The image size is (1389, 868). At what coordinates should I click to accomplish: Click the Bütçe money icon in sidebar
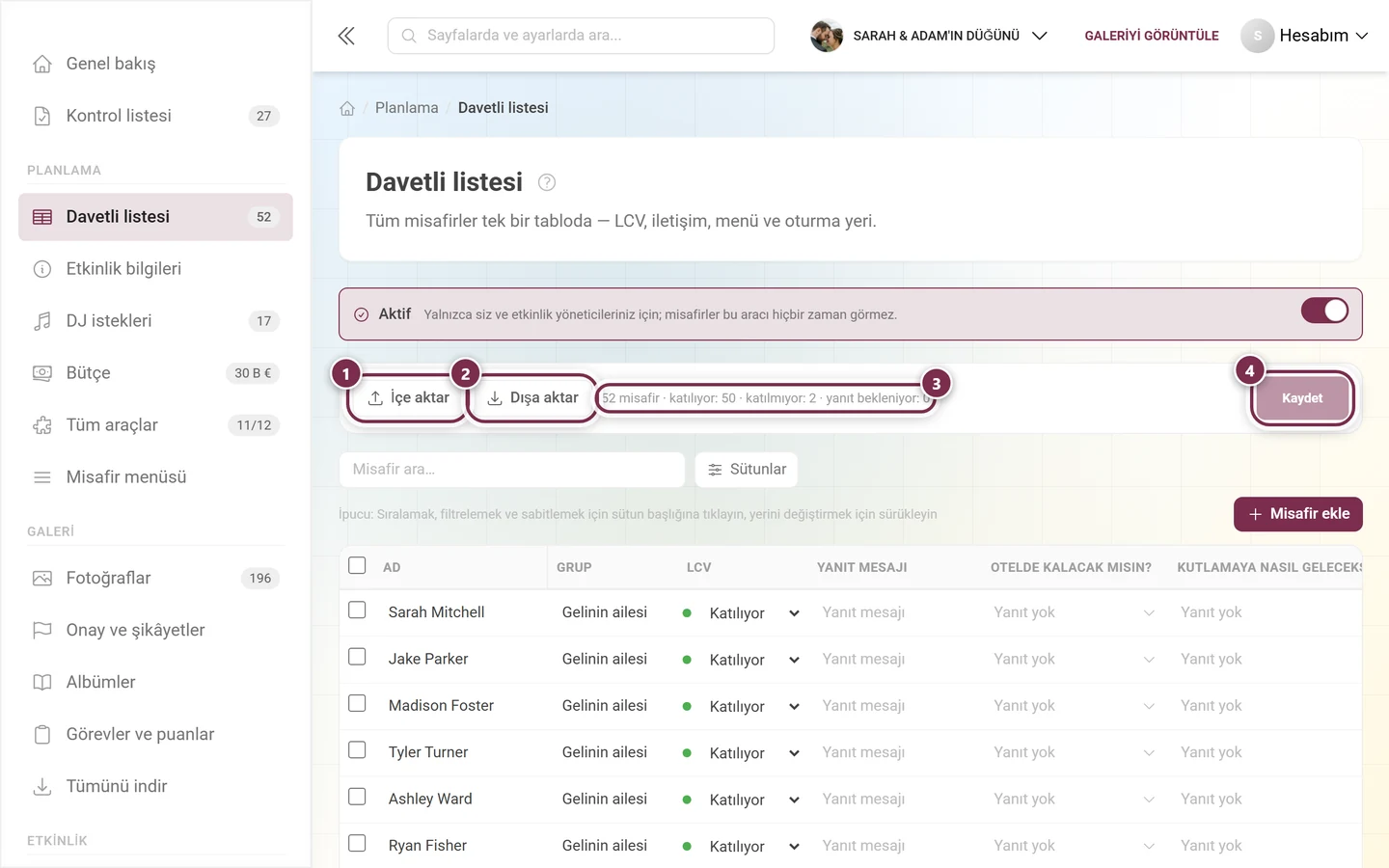pos(42,373)
